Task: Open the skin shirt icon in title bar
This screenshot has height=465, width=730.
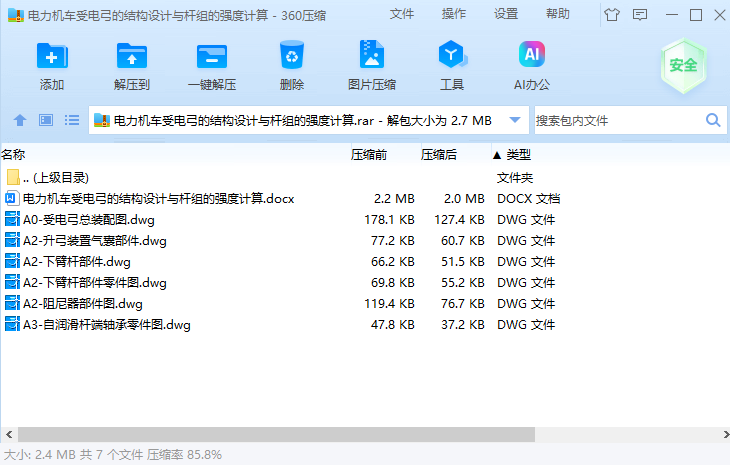Action: 612,15
